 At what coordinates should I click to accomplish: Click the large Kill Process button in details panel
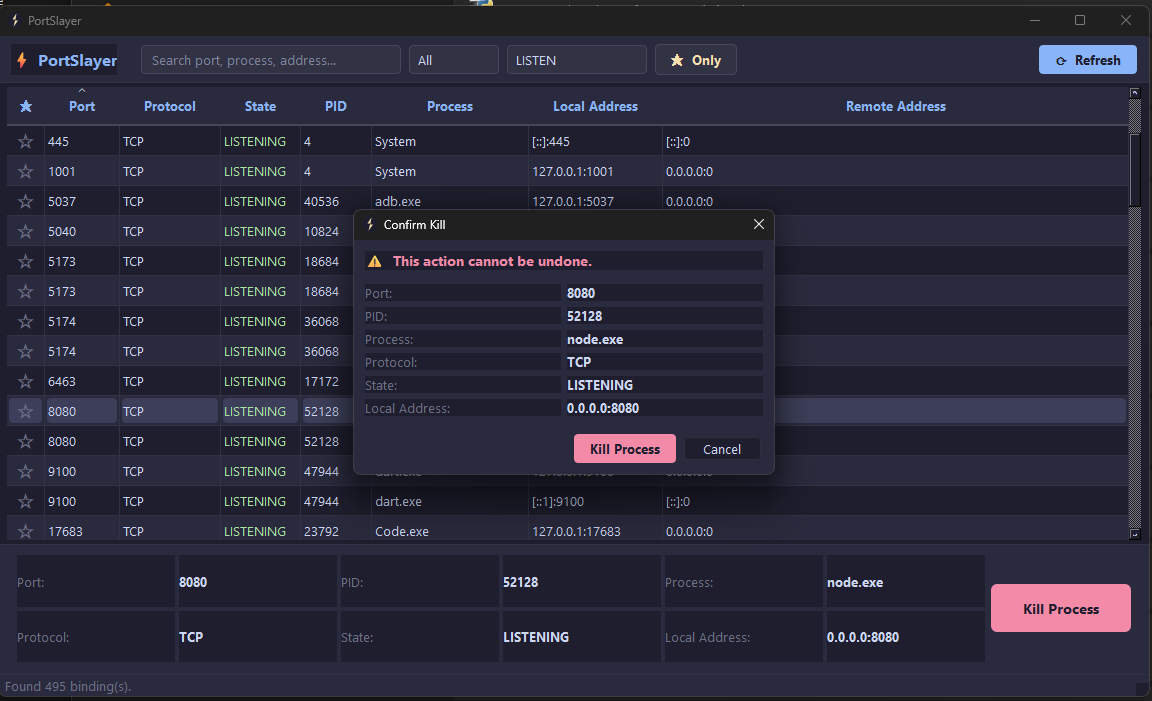pos(1061,608)
